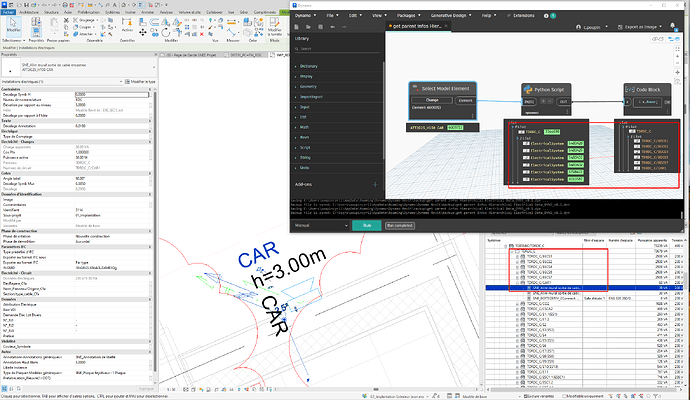
Task: Open the Dynamo Packages menu
Action: point(408,15)
